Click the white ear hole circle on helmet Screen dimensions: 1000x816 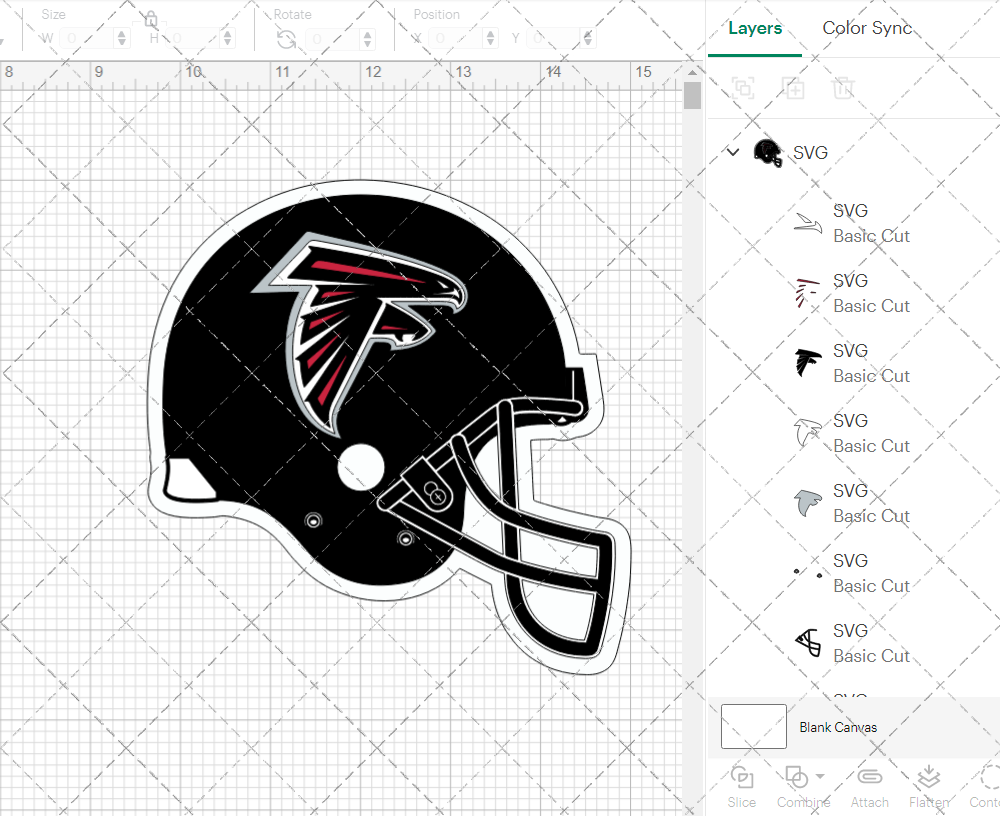(x=361, y=467)
